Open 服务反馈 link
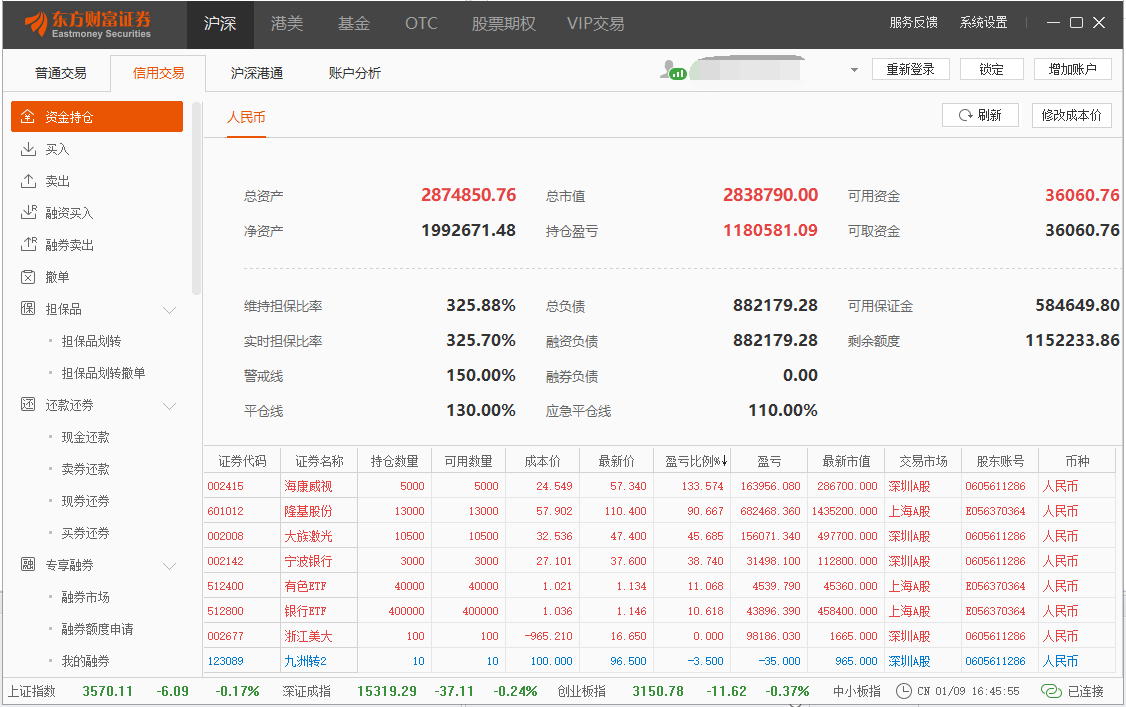 (913, 22)
